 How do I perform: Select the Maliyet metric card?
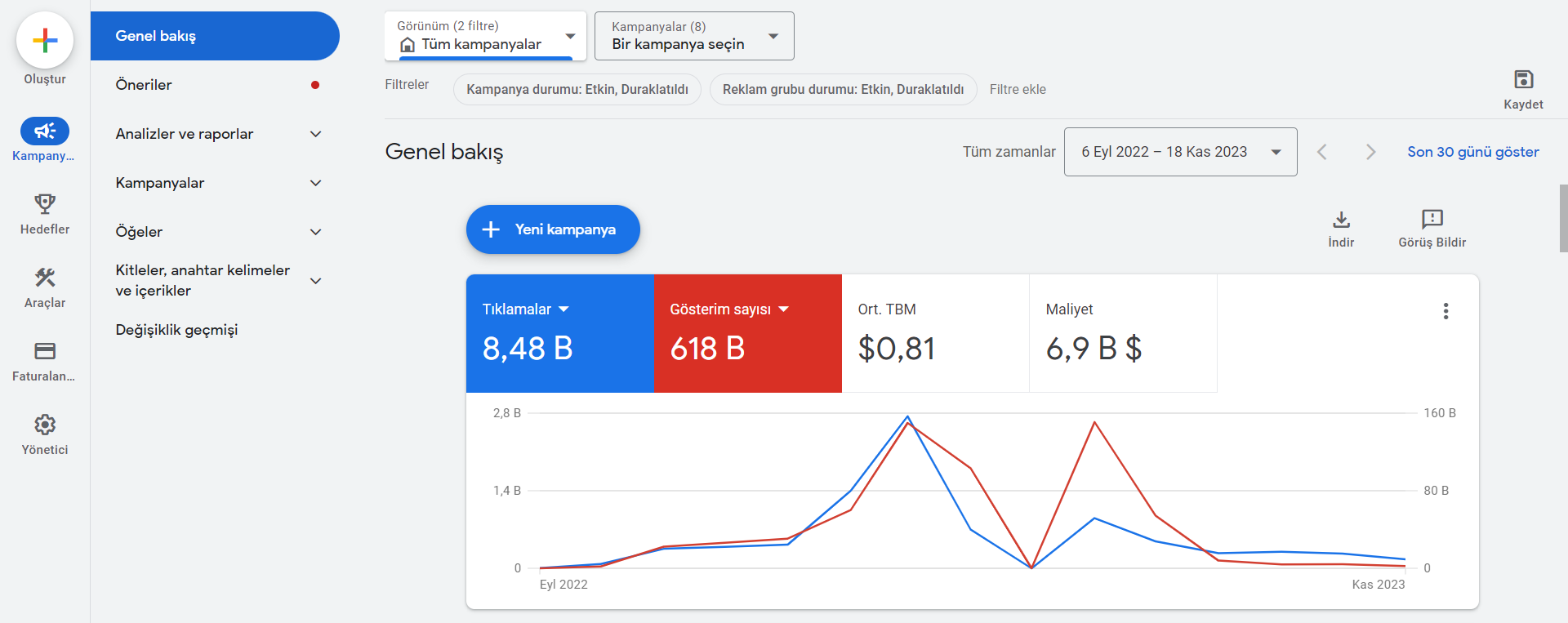tap(1123, 333)
